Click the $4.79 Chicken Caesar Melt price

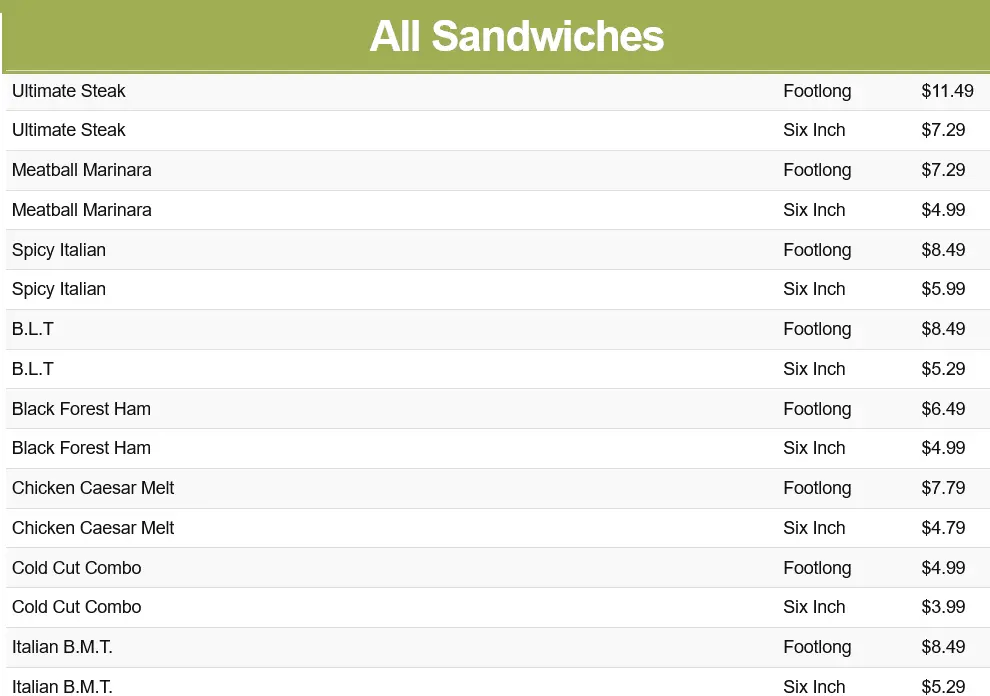(x=943, y=528)
